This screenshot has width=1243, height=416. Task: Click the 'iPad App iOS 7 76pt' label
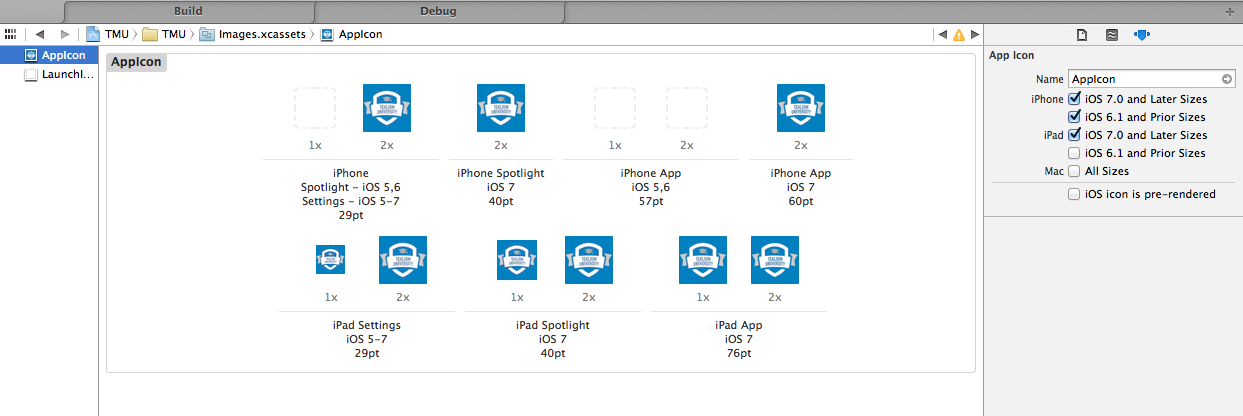click(739, 339)
